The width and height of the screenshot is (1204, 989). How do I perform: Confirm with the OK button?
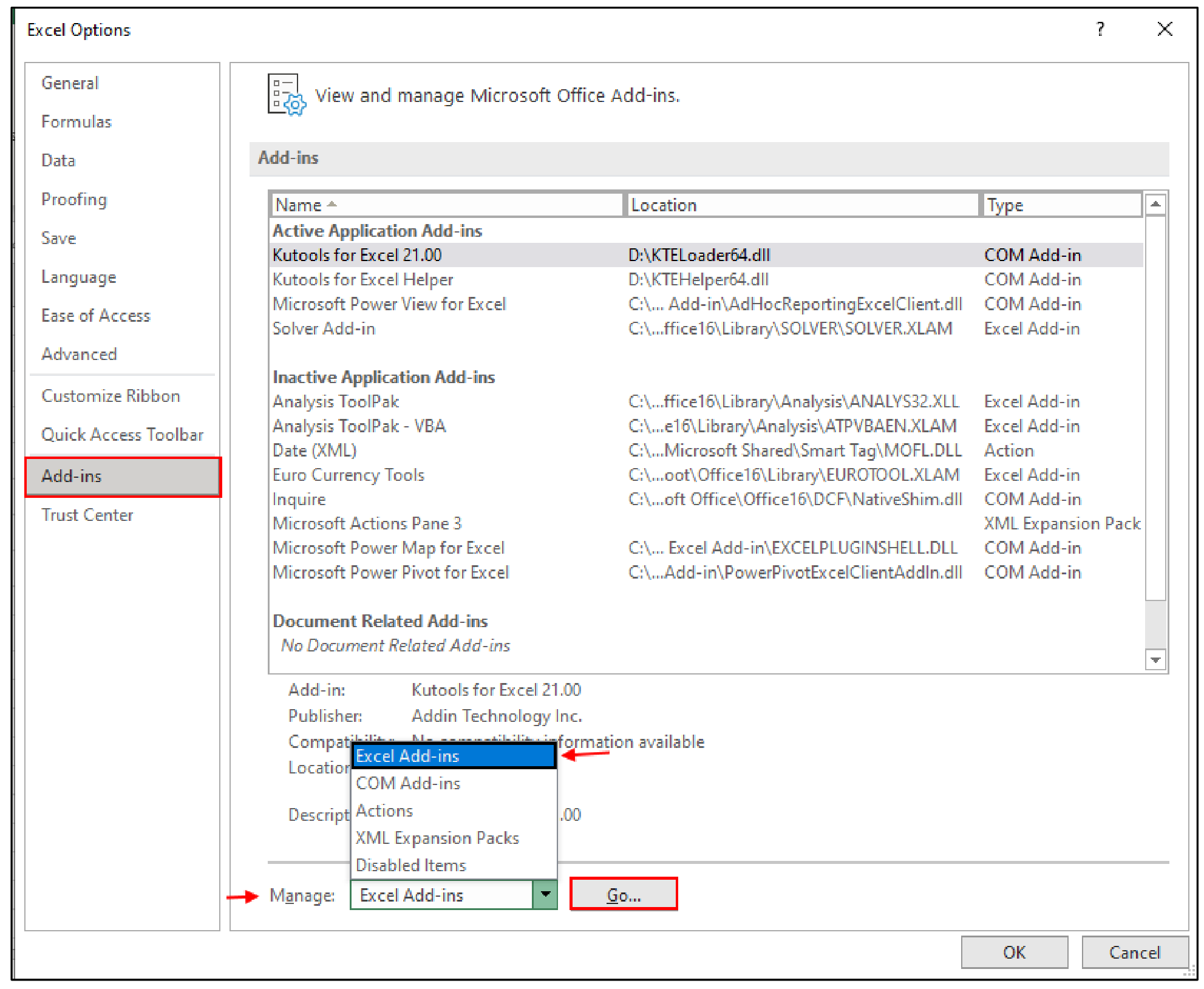point(1014,953)
